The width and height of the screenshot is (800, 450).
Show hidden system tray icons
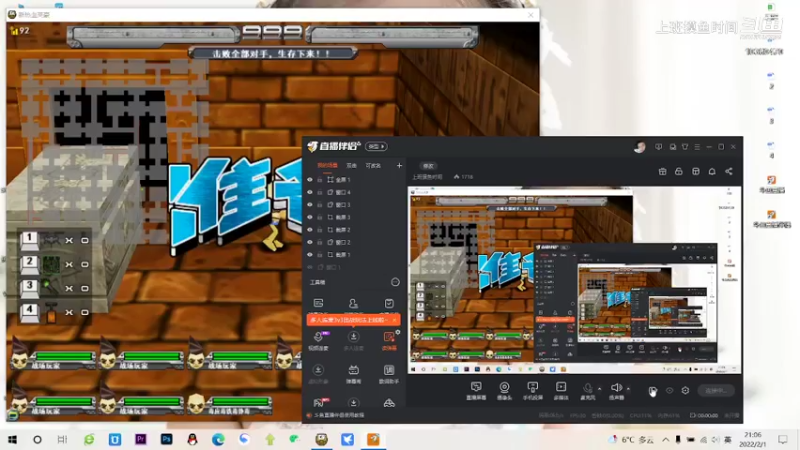tap(666, 439)
